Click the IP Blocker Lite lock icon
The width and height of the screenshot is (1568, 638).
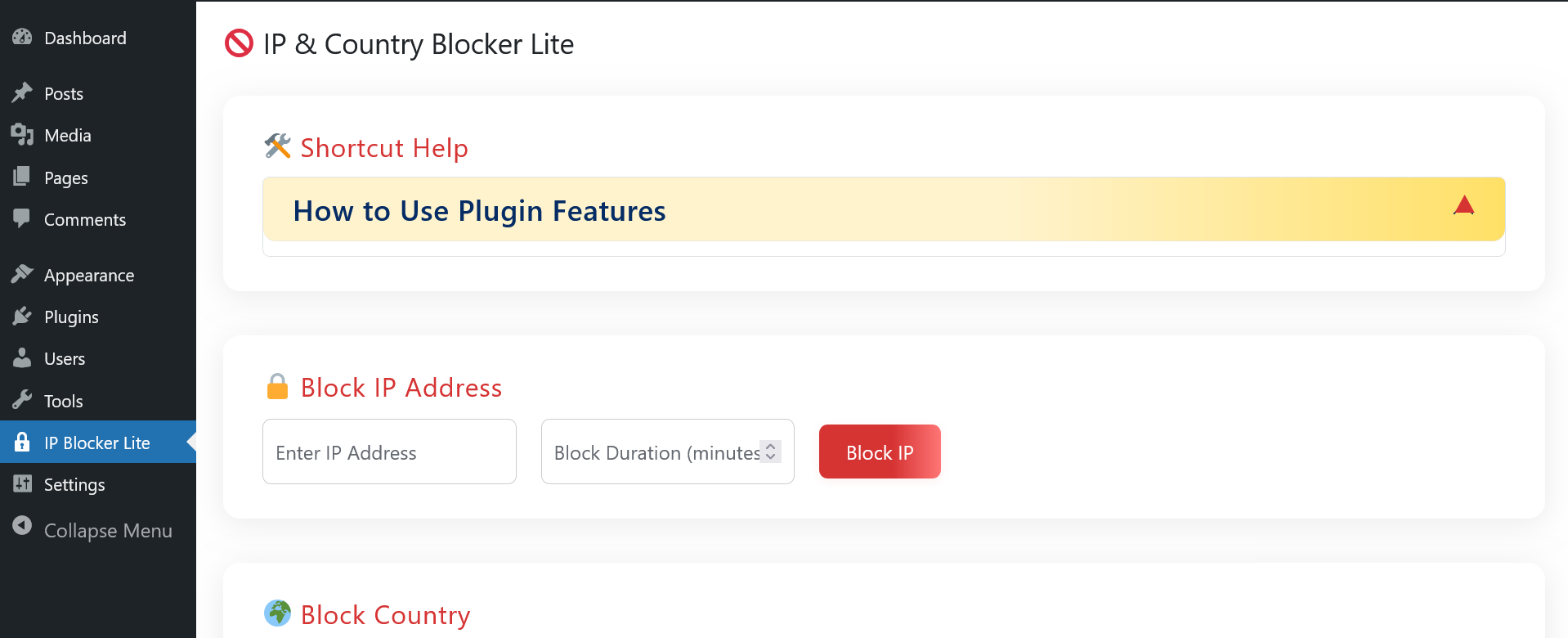22,443
